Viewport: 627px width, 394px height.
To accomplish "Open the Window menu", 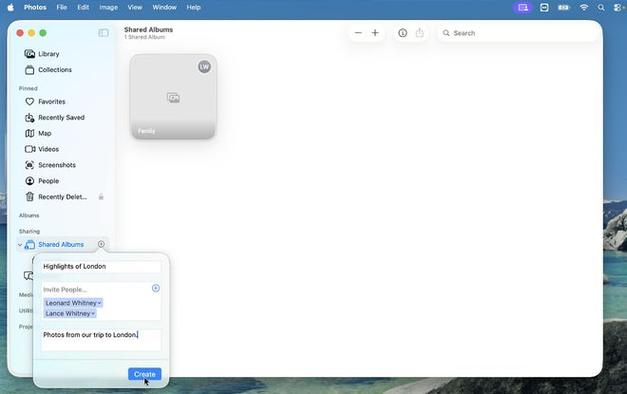I will tap(164, 7).
